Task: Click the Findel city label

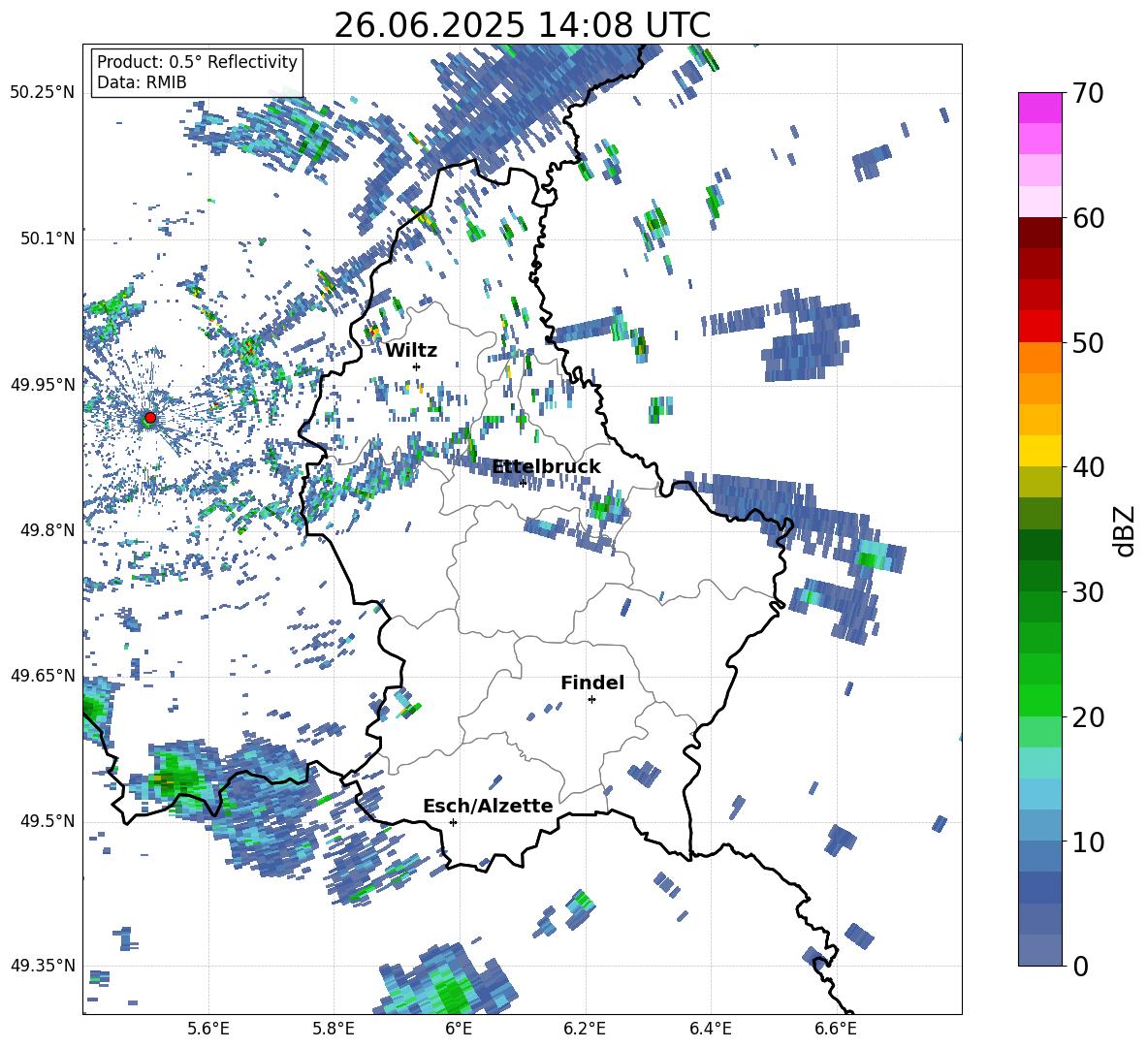Action: click(x=592, y=683)
